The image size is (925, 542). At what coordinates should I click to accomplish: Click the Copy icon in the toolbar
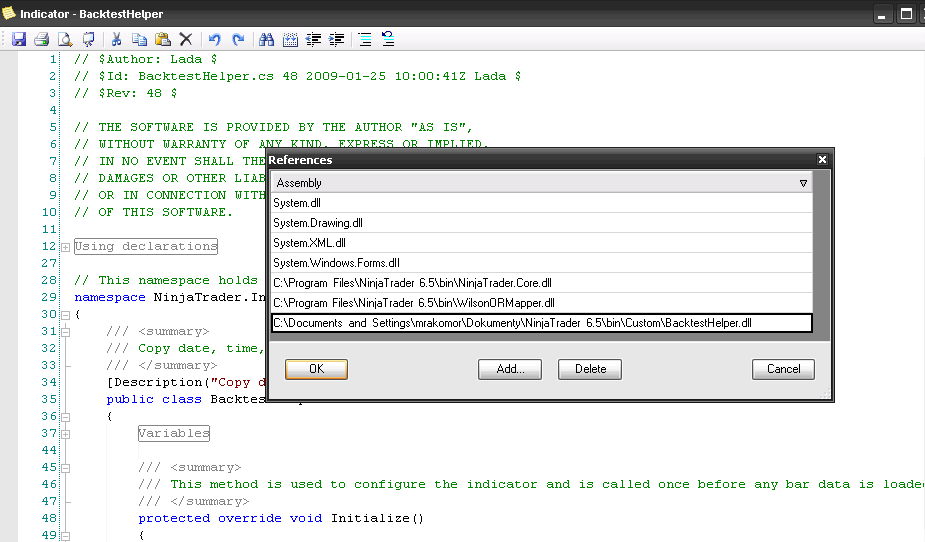(139, 40)
